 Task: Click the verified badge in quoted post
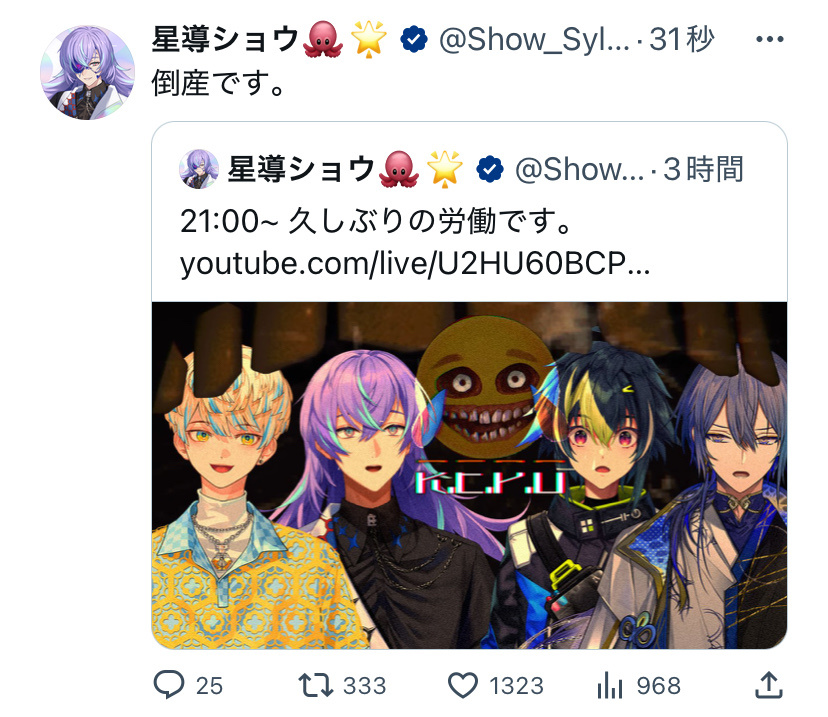[x=490, y=169]
